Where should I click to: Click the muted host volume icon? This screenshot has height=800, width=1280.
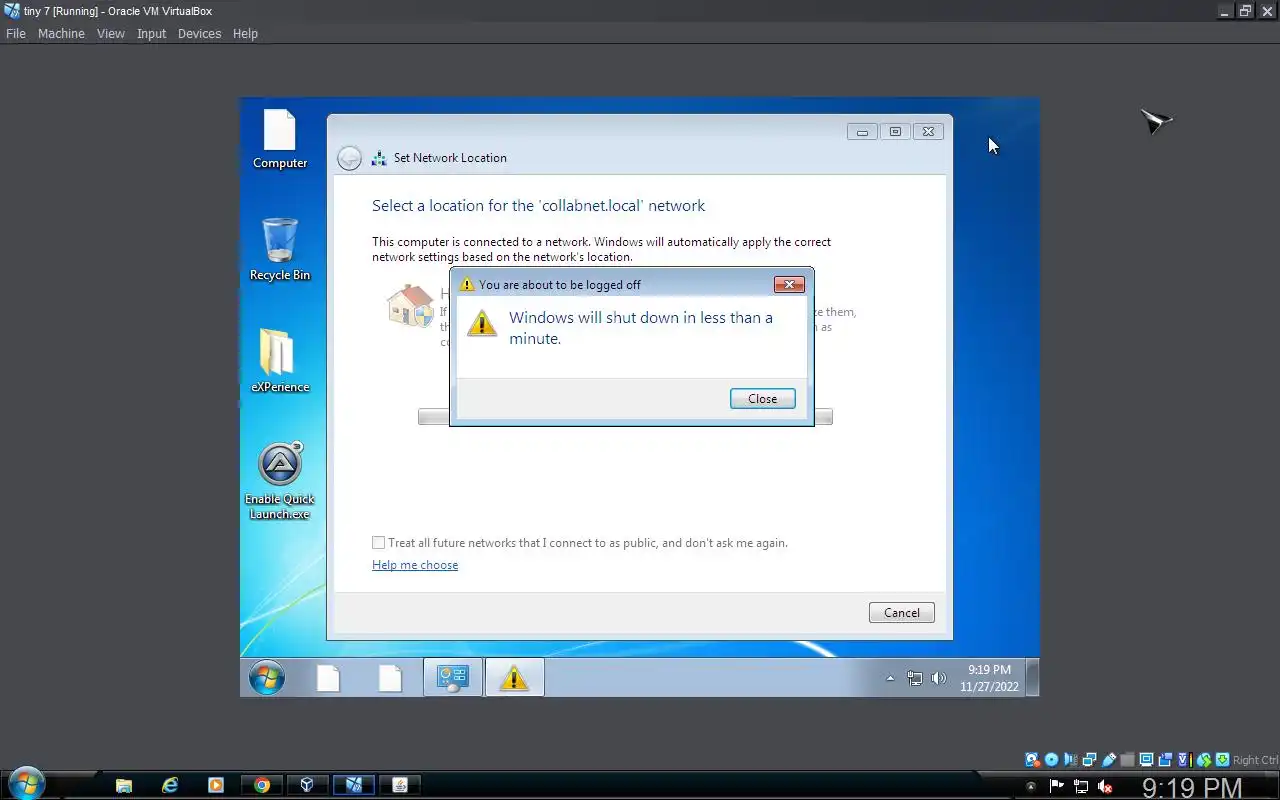click(1105, 786)
